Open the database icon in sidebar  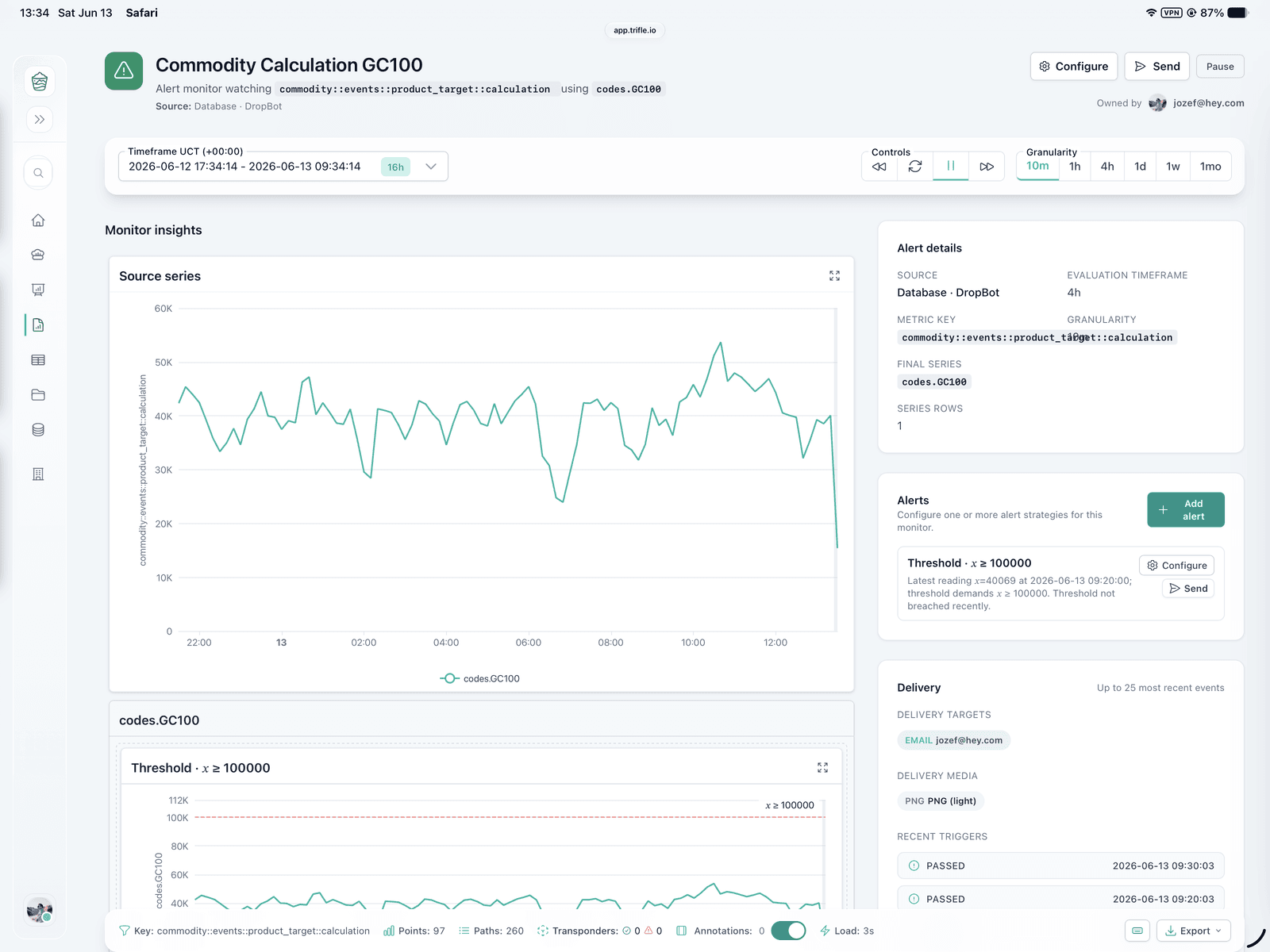(x=38, y=430)
